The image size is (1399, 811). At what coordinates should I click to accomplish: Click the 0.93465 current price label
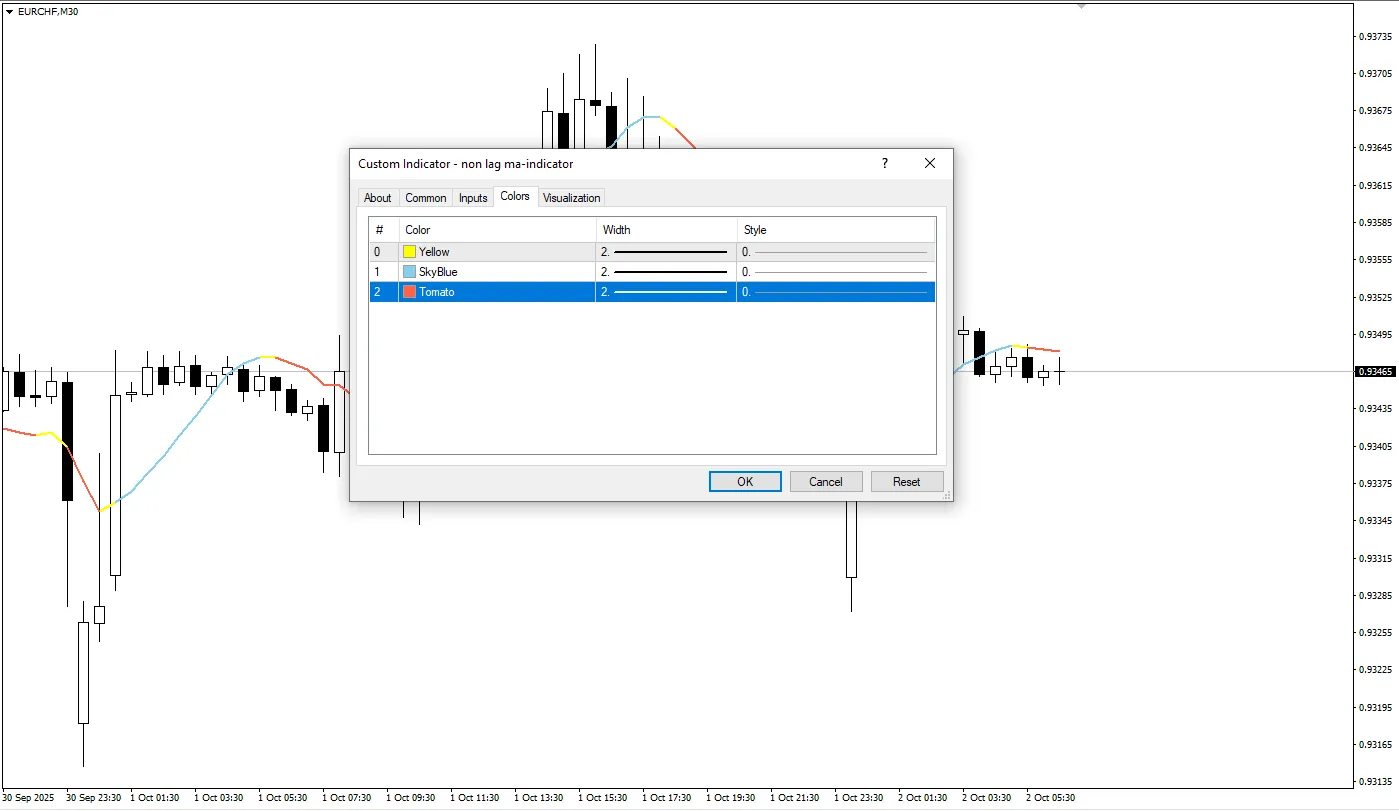click(1375, 372)
